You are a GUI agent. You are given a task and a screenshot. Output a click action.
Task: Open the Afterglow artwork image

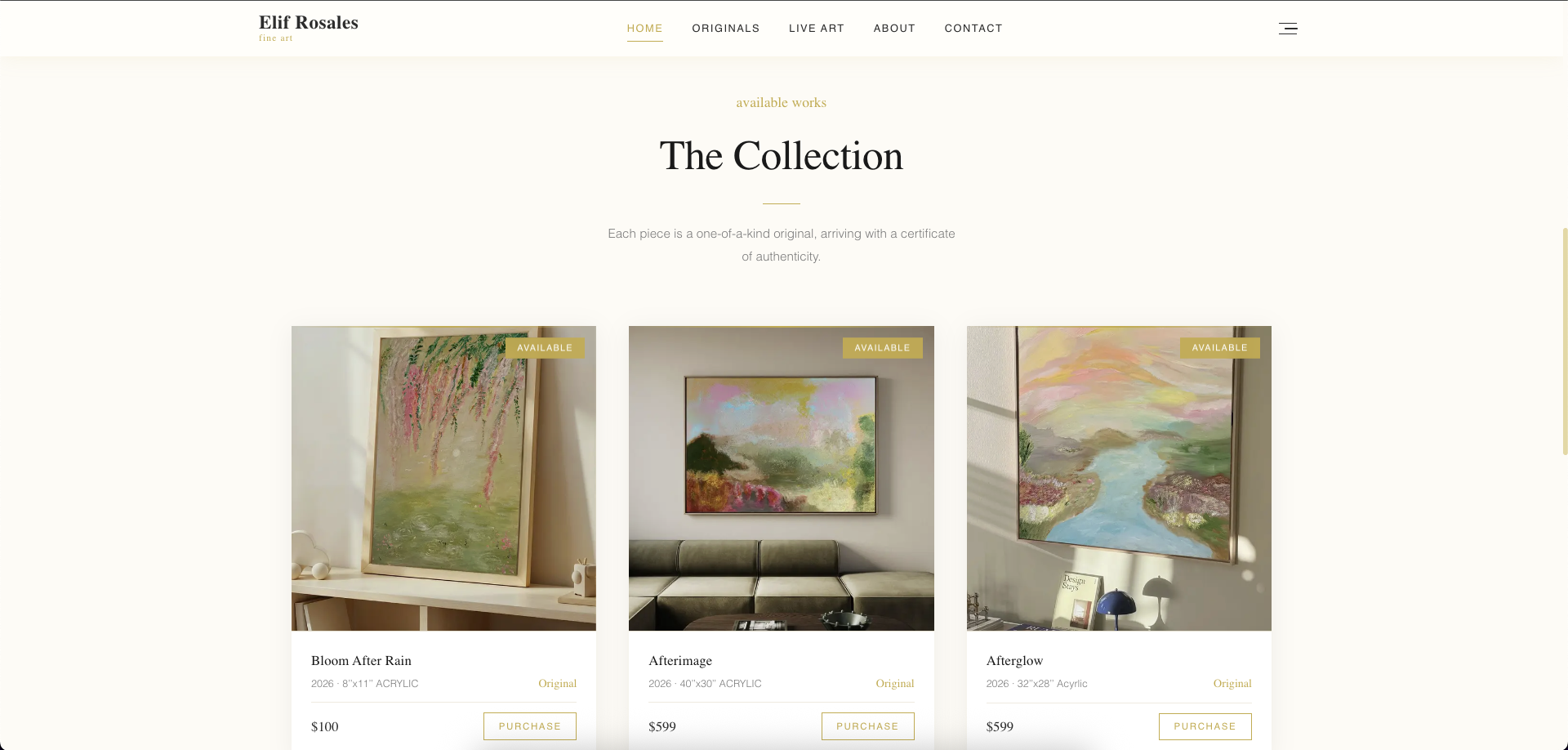1119,479
